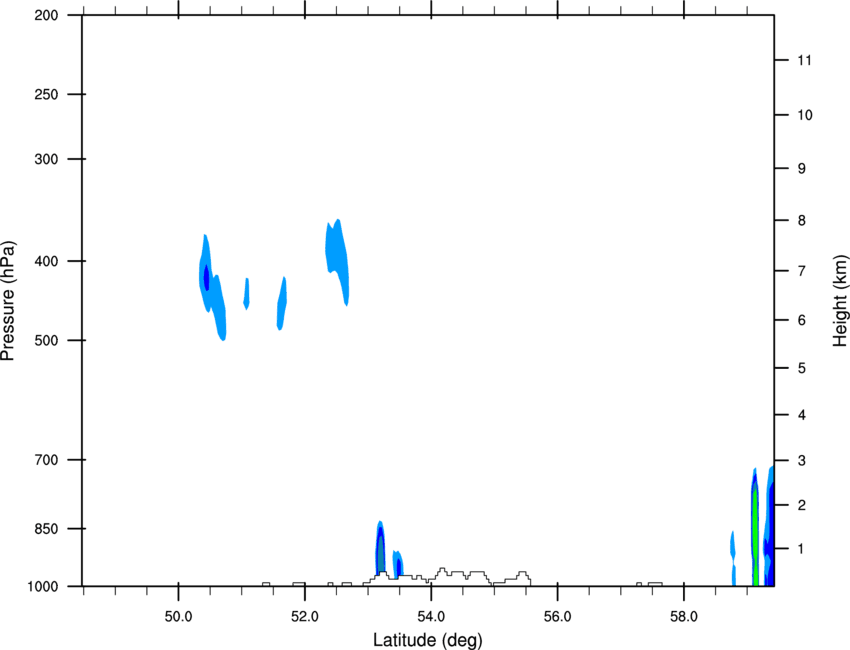Click the 200 pressure tick label
Image resolution: width=850 pixels, height=650 pixels.
(x=46, y=16)
